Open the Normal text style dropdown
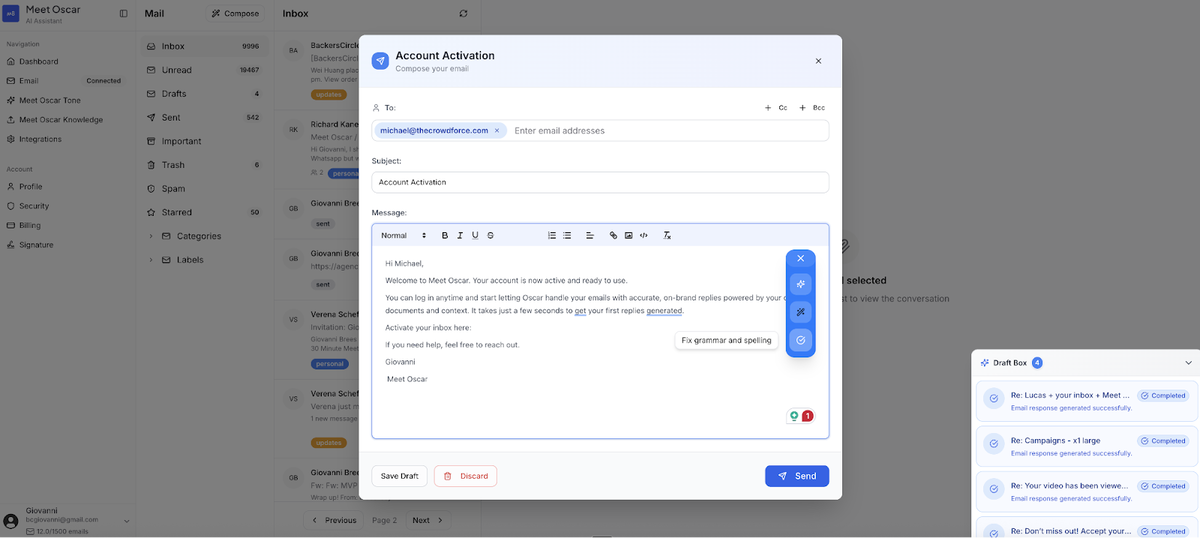Screen dimensions: 1200x538 click(x=403, y=235)
